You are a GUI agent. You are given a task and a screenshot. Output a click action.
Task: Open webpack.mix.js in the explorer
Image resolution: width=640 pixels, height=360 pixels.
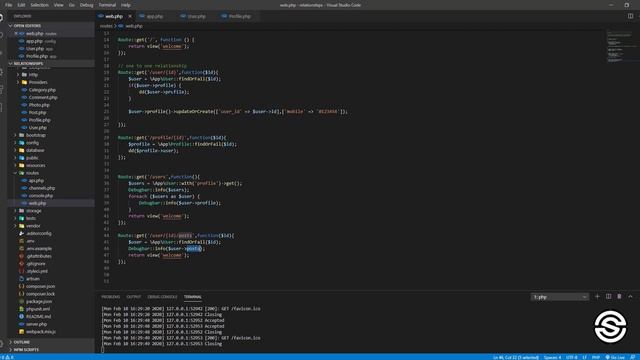click(x=41, y=331)
